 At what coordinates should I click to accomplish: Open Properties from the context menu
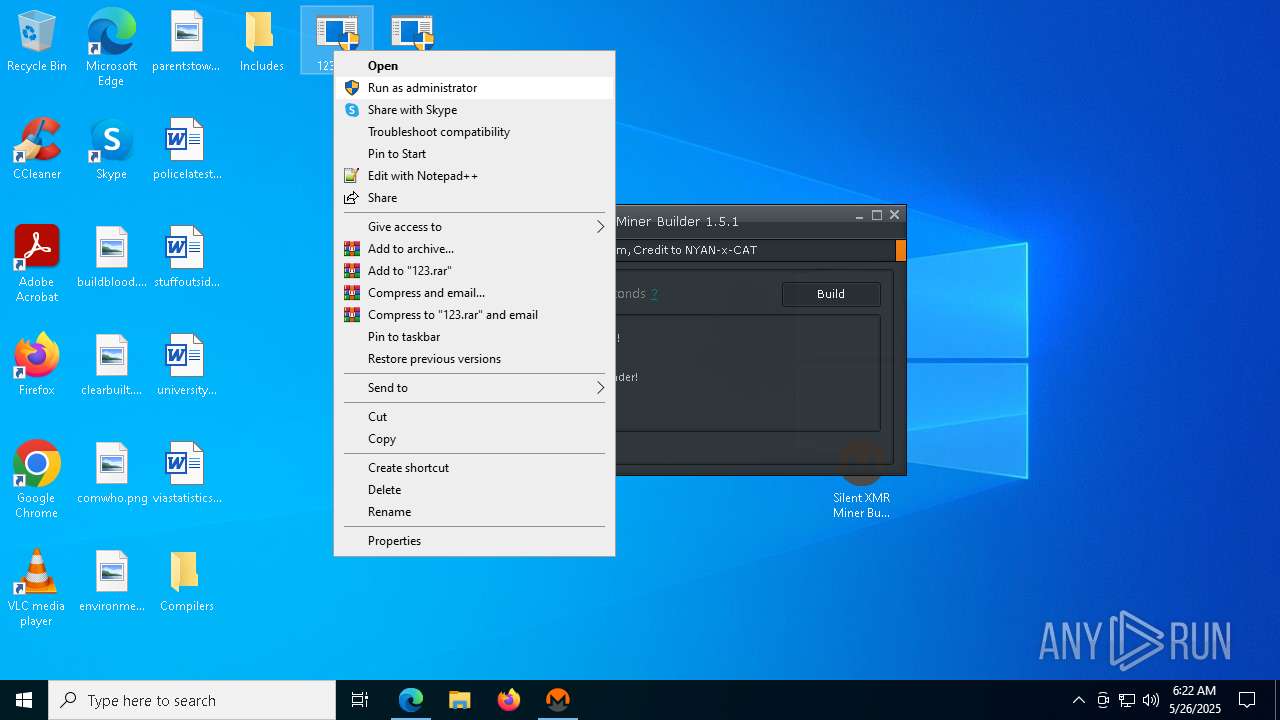tap(474, 541)
